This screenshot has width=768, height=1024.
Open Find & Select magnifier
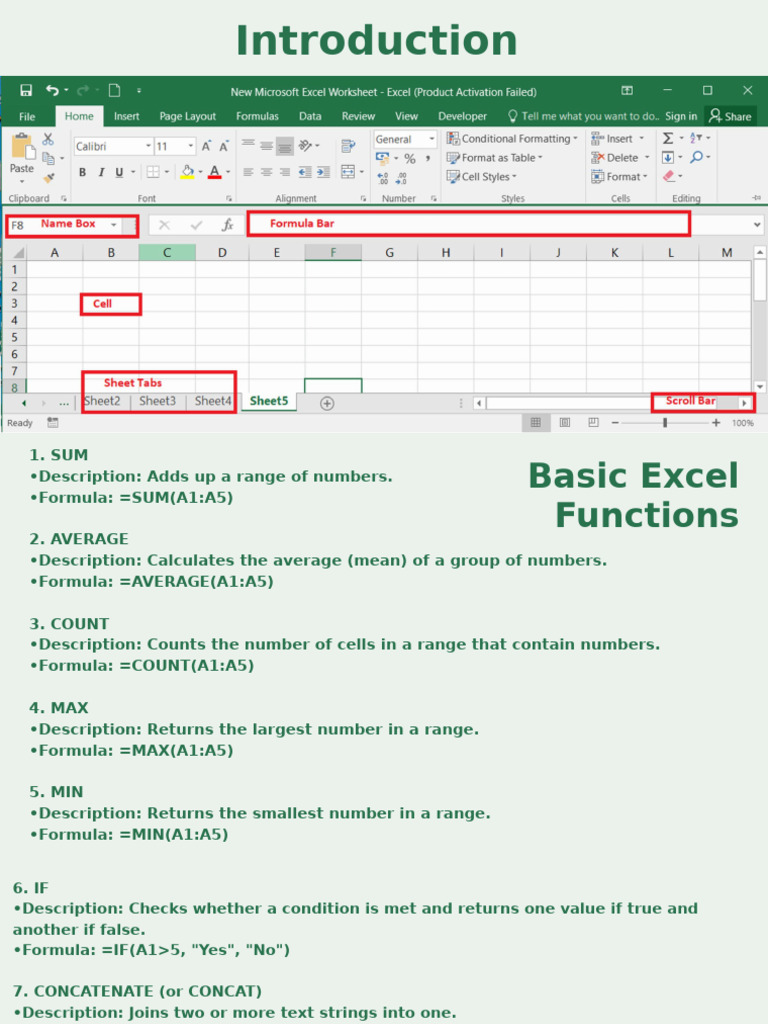pyautogui.click(x=697, y=157)
